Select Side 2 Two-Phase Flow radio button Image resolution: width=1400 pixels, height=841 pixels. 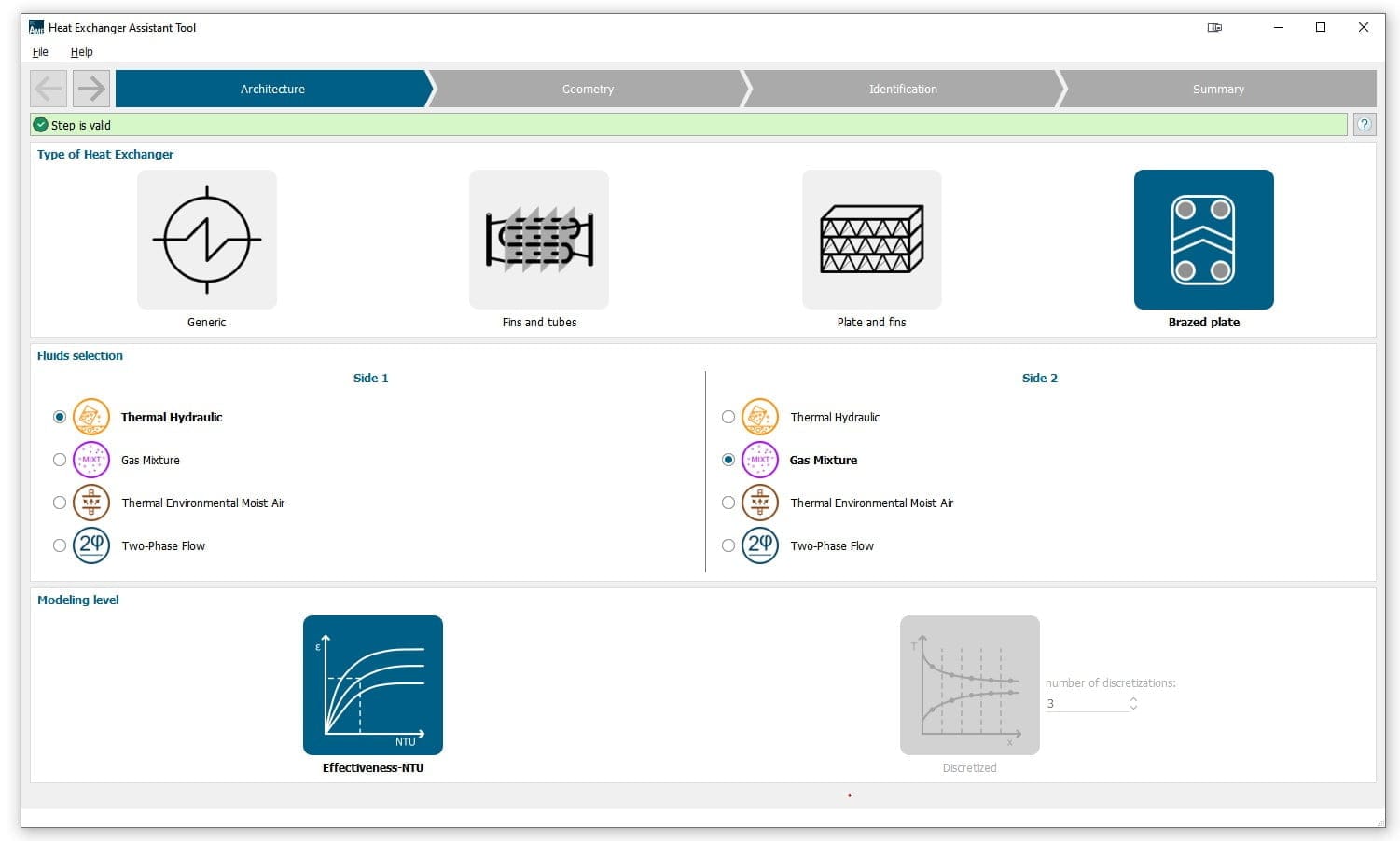(728, 545)
